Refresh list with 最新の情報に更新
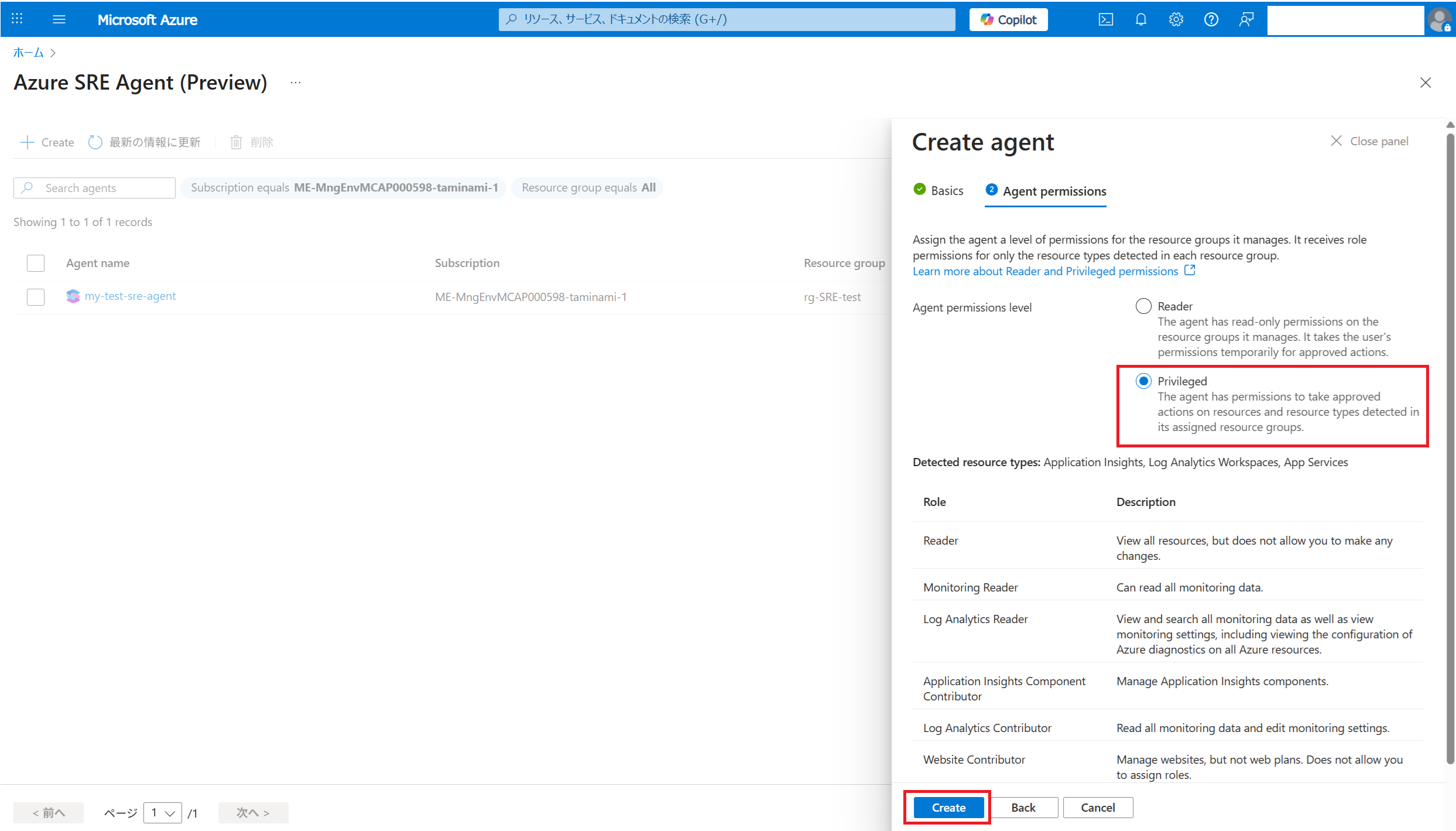The image size is (1456, 831). [144, 142]
